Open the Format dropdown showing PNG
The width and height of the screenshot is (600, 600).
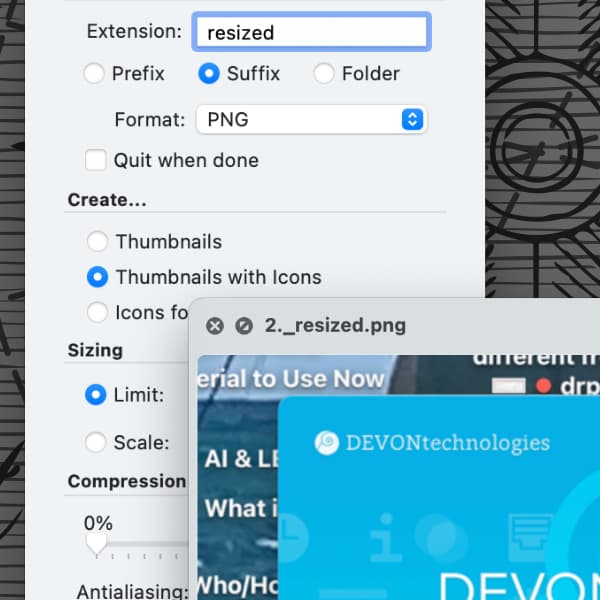311,120
